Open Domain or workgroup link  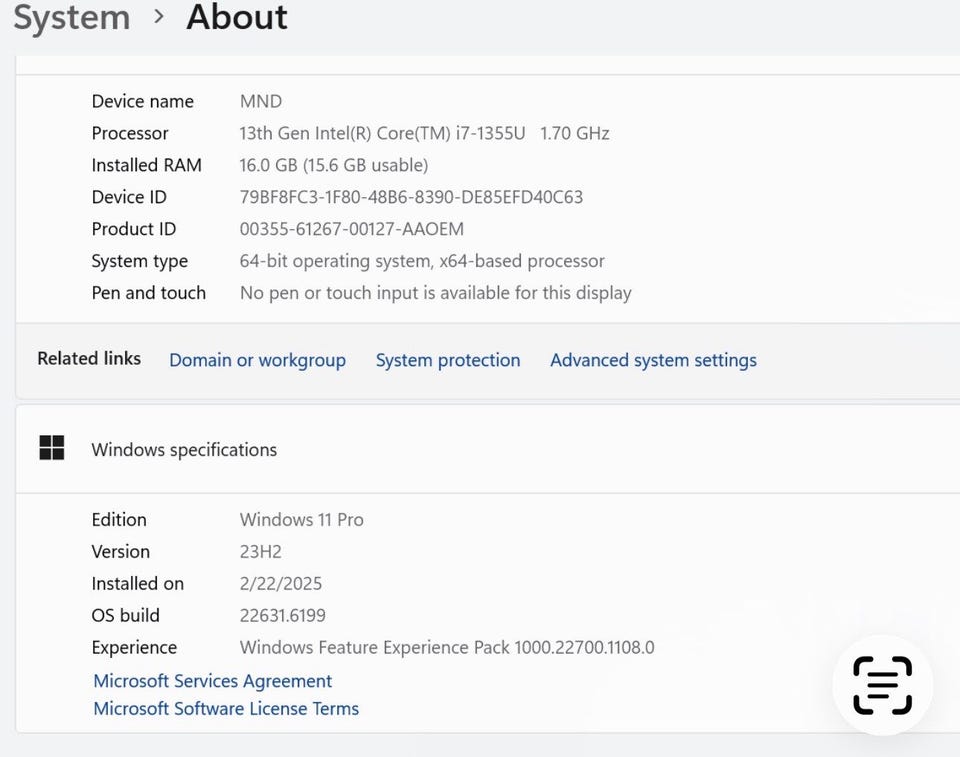tap(257, 360)
